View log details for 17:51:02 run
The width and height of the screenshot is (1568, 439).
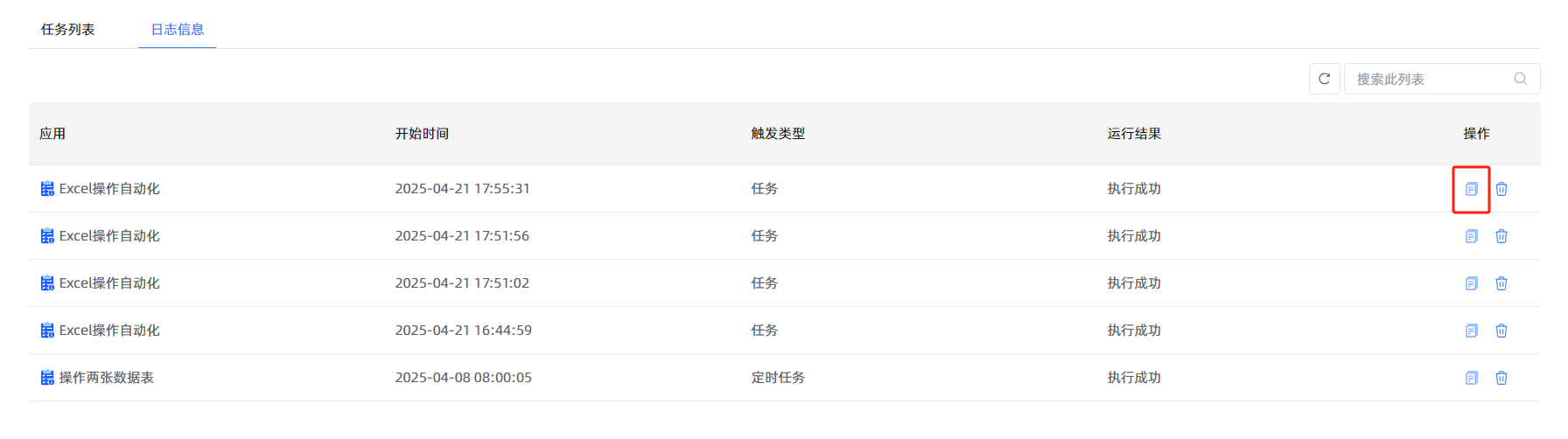tap(1471, 283)
